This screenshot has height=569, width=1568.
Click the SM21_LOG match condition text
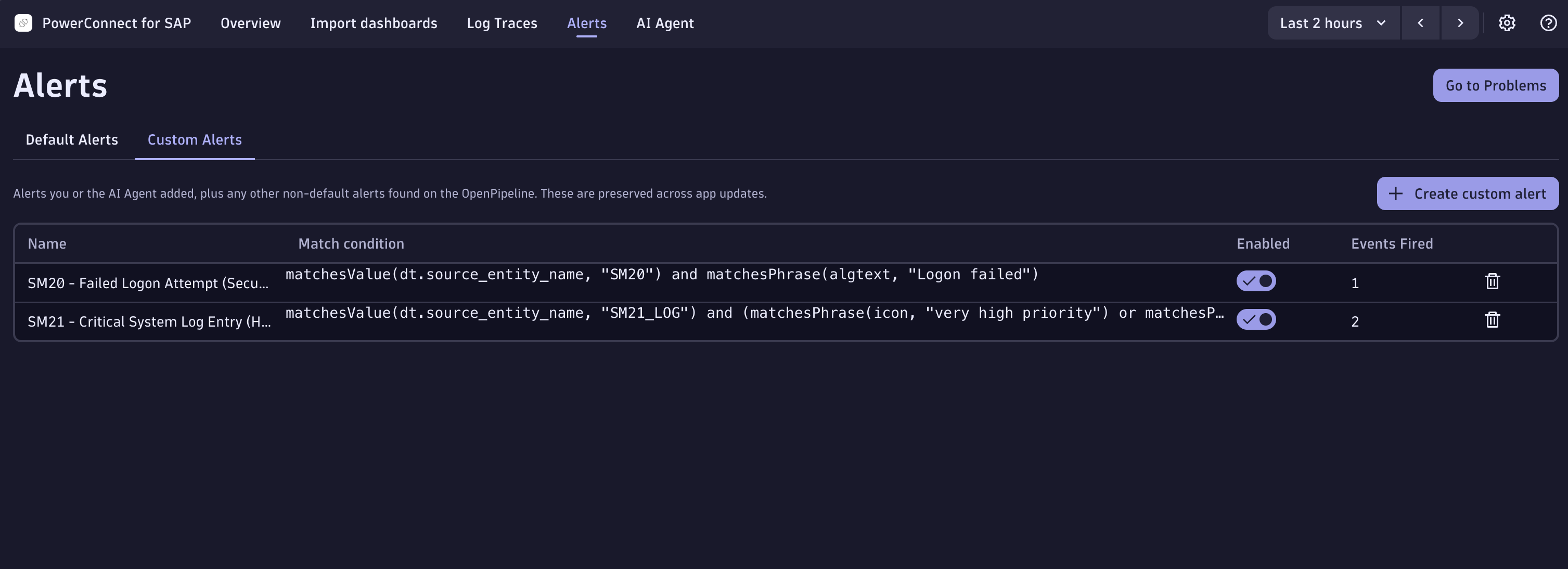point(755,313)
